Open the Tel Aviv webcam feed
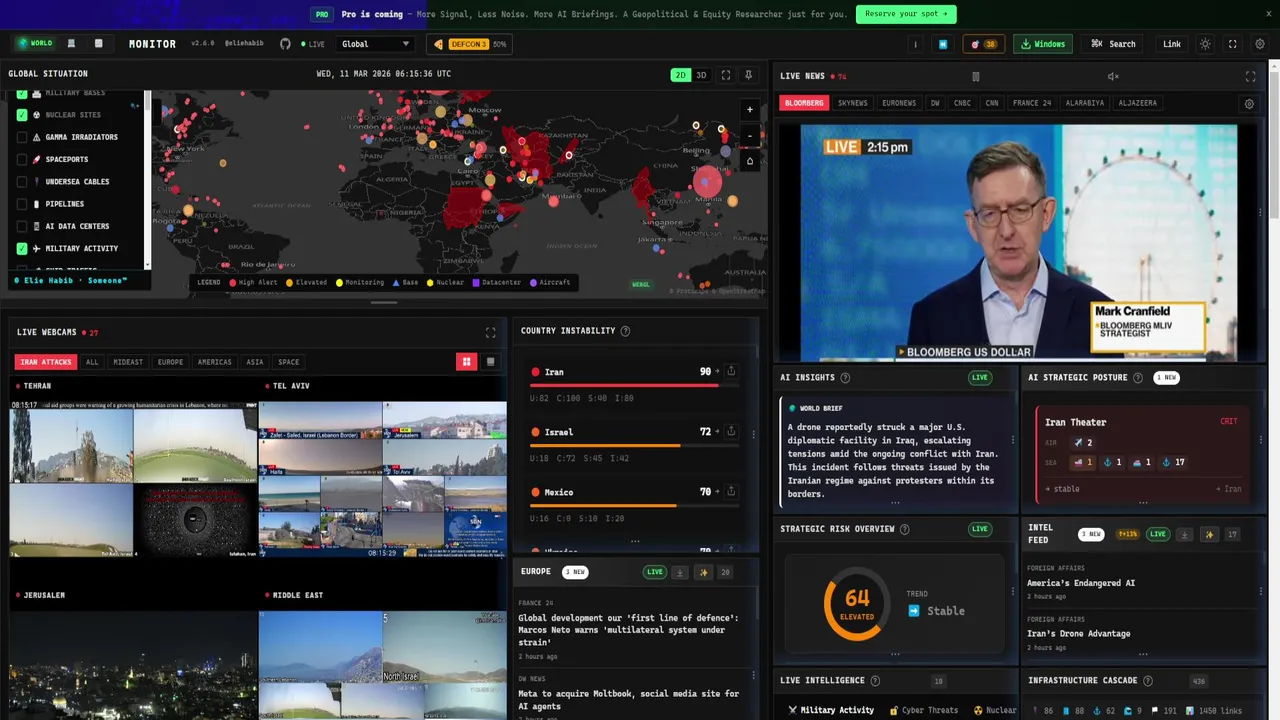 pos(383,479)
